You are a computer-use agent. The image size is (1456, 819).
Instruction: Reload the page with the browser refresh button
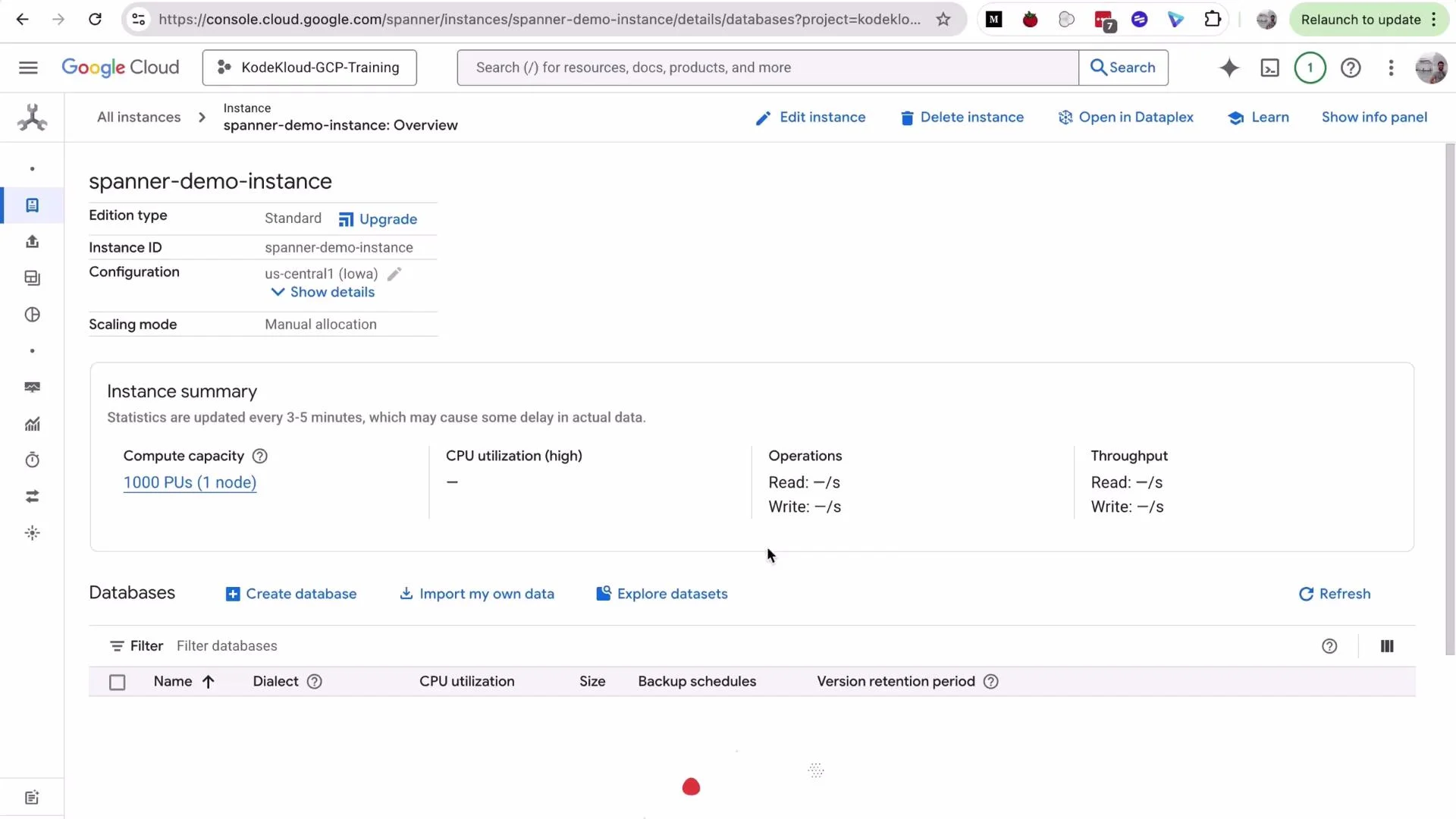(x=95, y=20)
